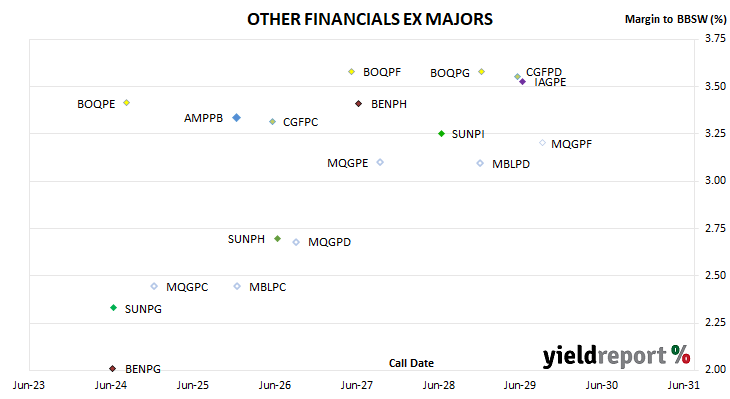This screenshot has height=399, width=730.
Task: Click the Jun-27 x-axis tick label
Action: tap(357, 385)
